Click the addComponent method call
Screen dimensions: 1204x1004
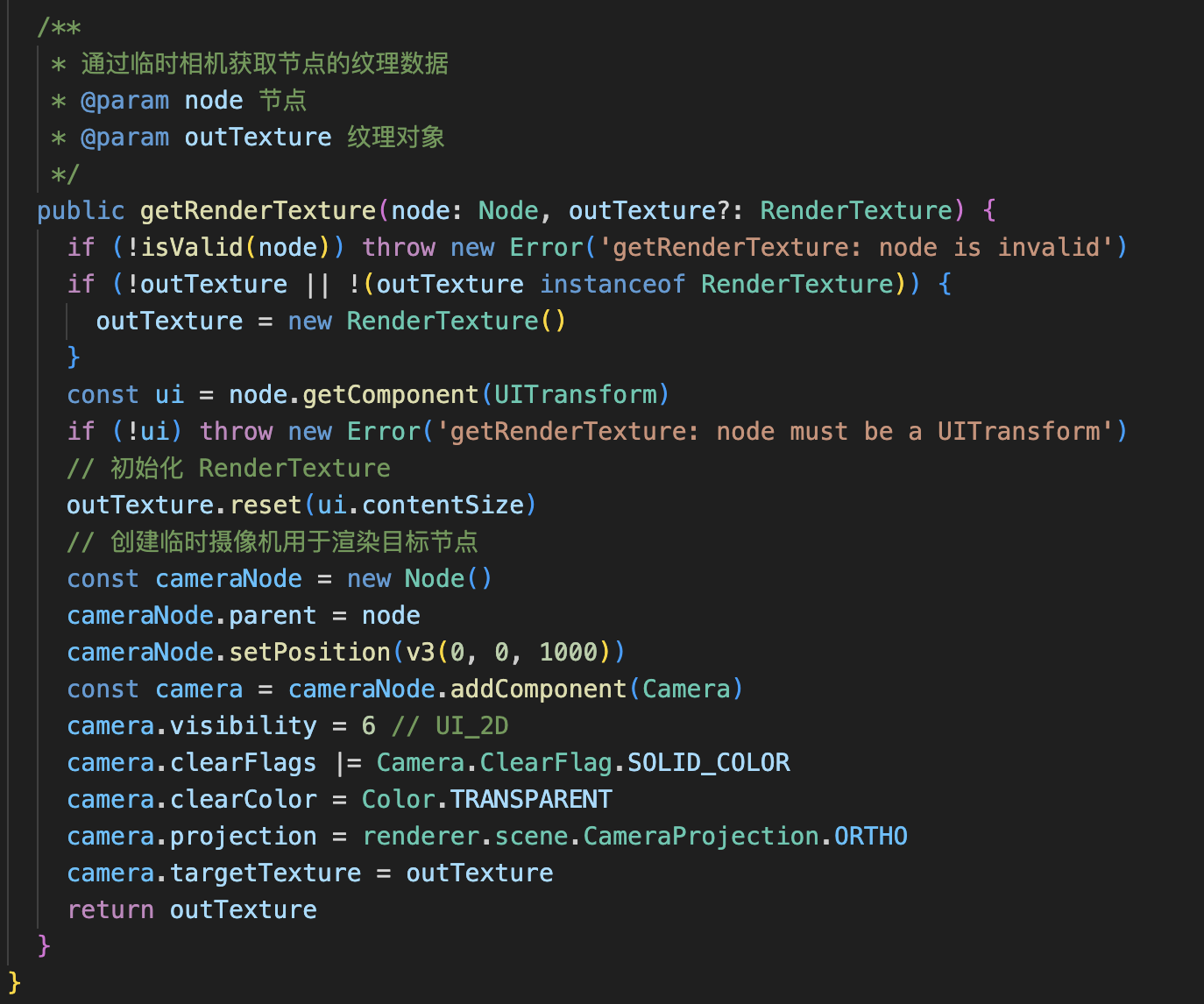click(538, 689)
